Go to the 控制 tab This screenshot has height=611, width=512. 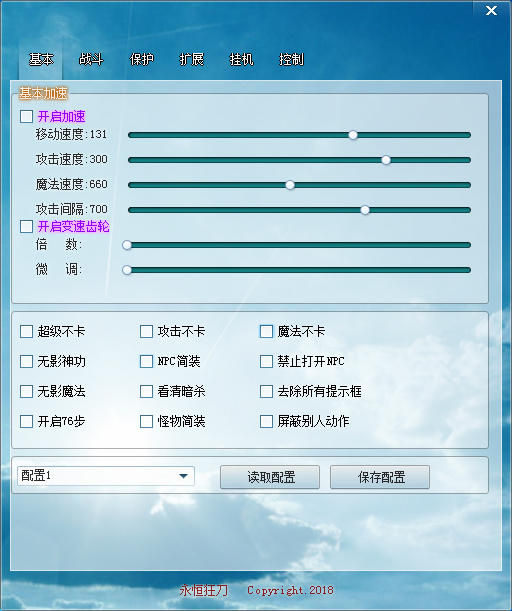pyautogui.click(x=291, y=60)
